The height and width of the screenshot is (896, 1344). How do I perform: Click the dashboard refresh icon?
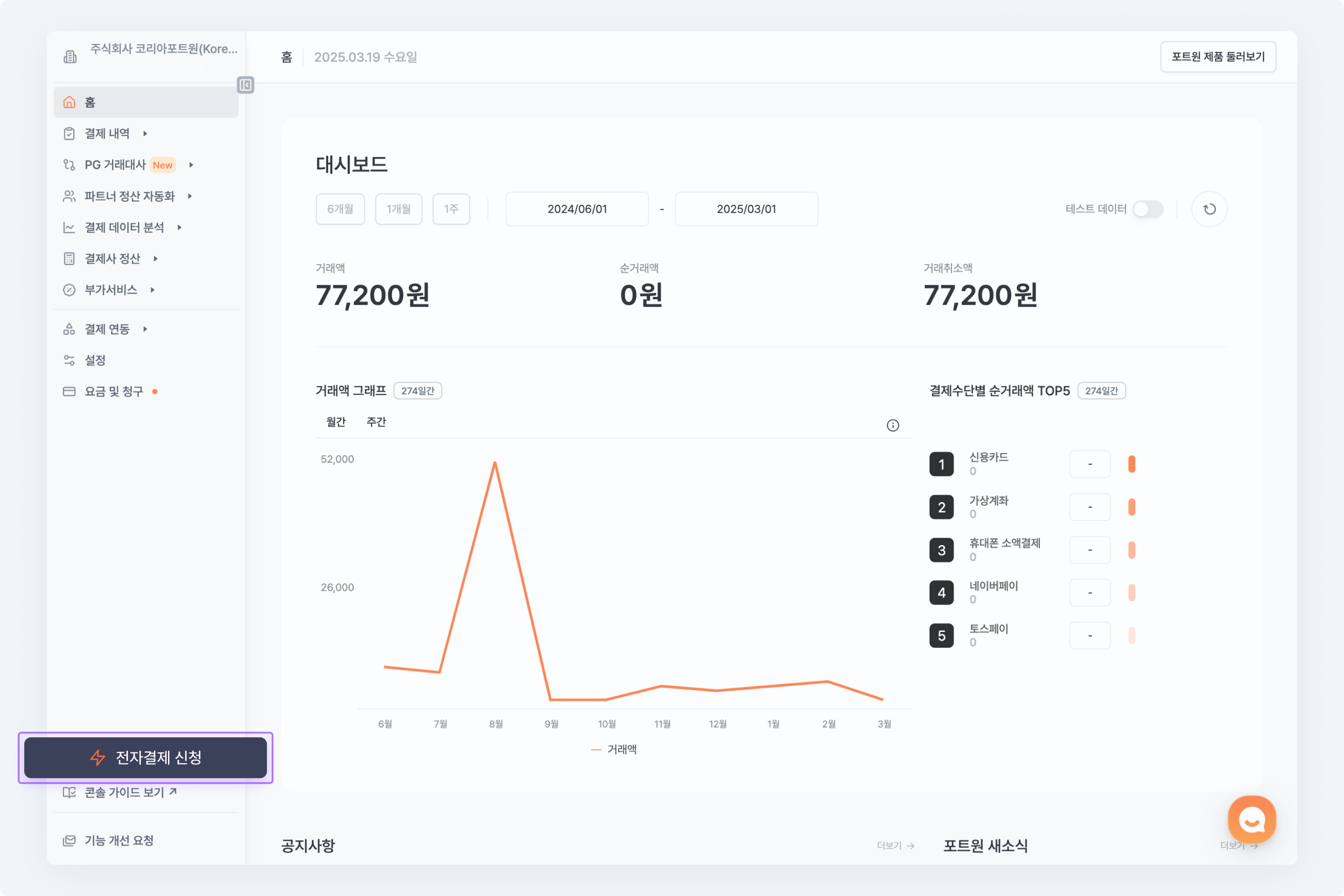1209,209
